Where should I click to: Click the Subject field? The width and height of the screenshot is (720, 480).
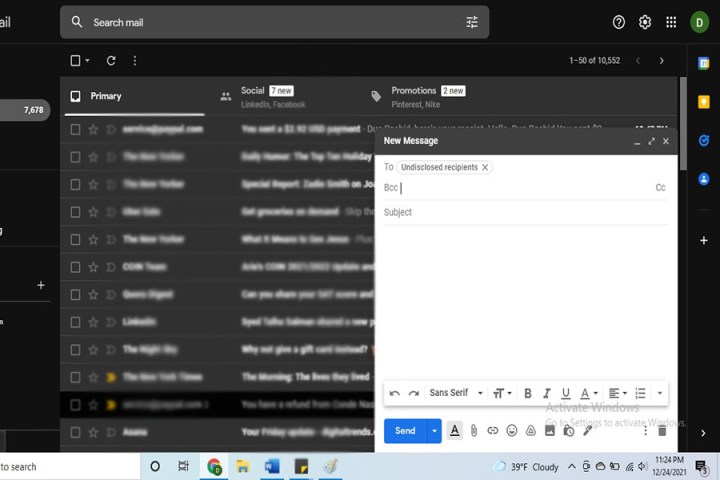[526, 212]
